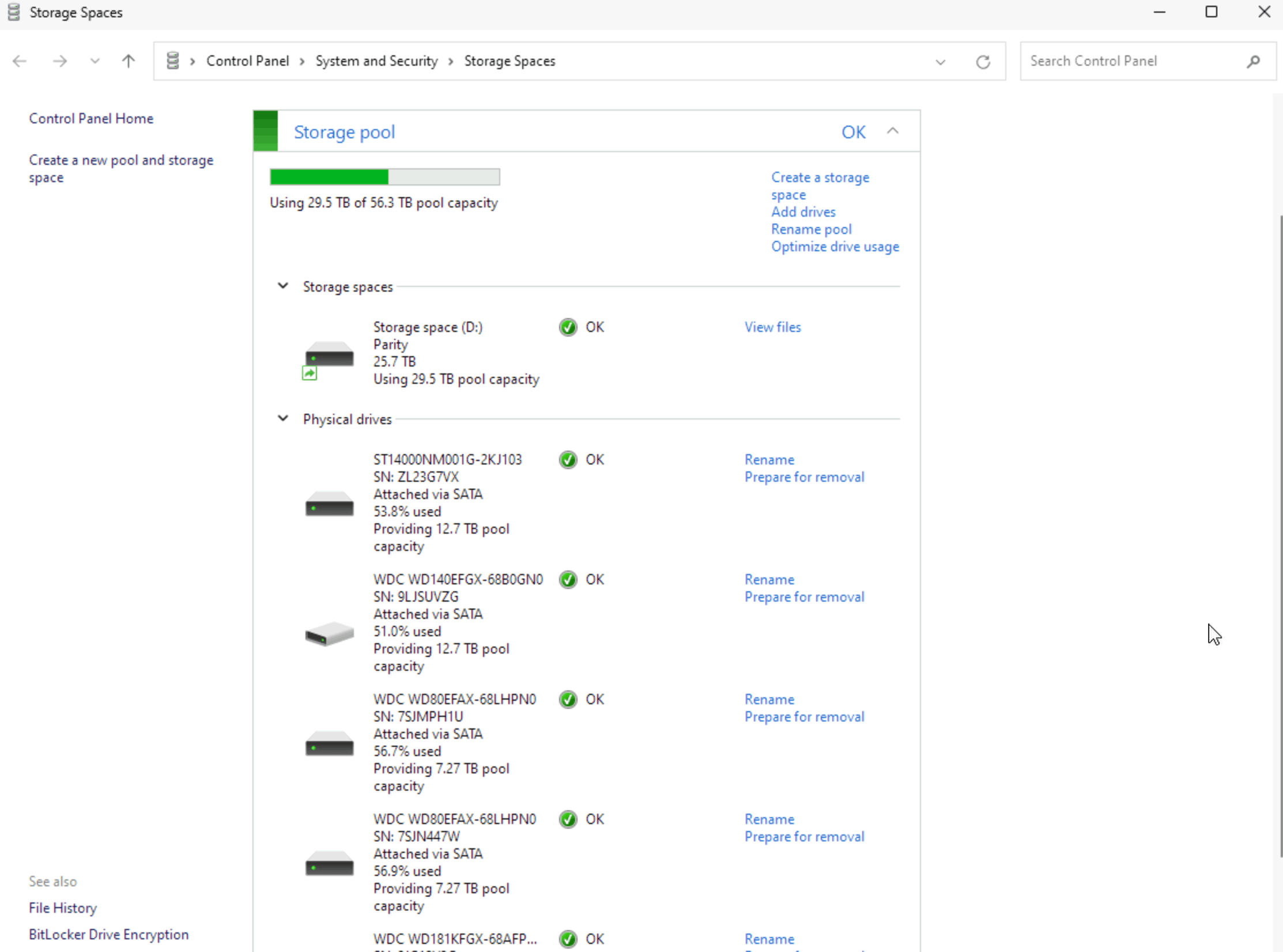This screenshot has height=952, width=1283.
Task: Click the Storage Spaces icon in address bar
Action: pos(172,61)
